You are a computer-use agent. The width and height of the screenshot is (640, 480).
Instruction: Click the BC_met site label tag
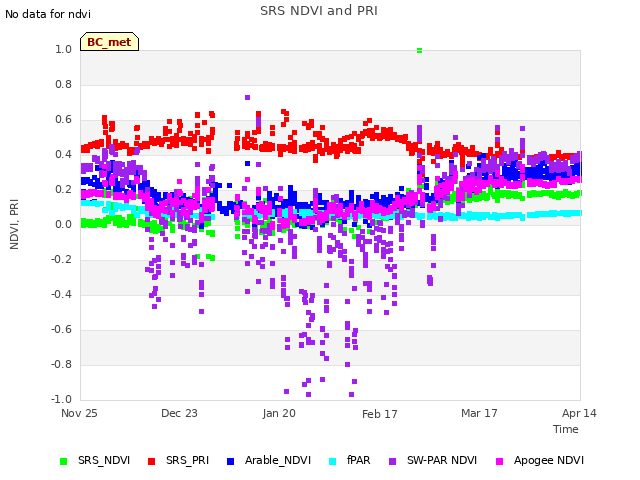[x=109, y=42]
